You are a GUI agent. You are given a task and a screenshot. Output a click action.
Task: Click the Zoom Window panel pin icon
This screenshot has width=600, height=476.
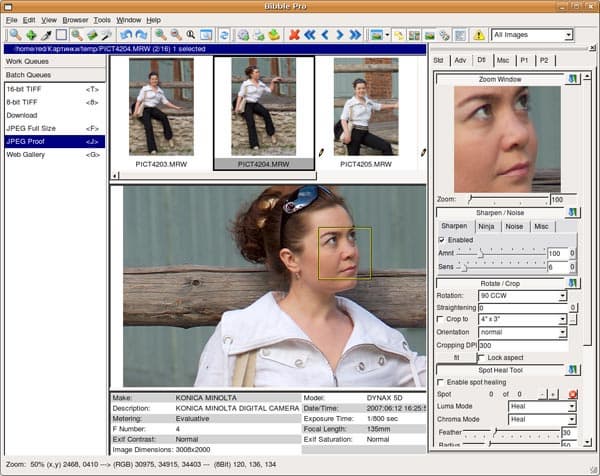point(572,79)
